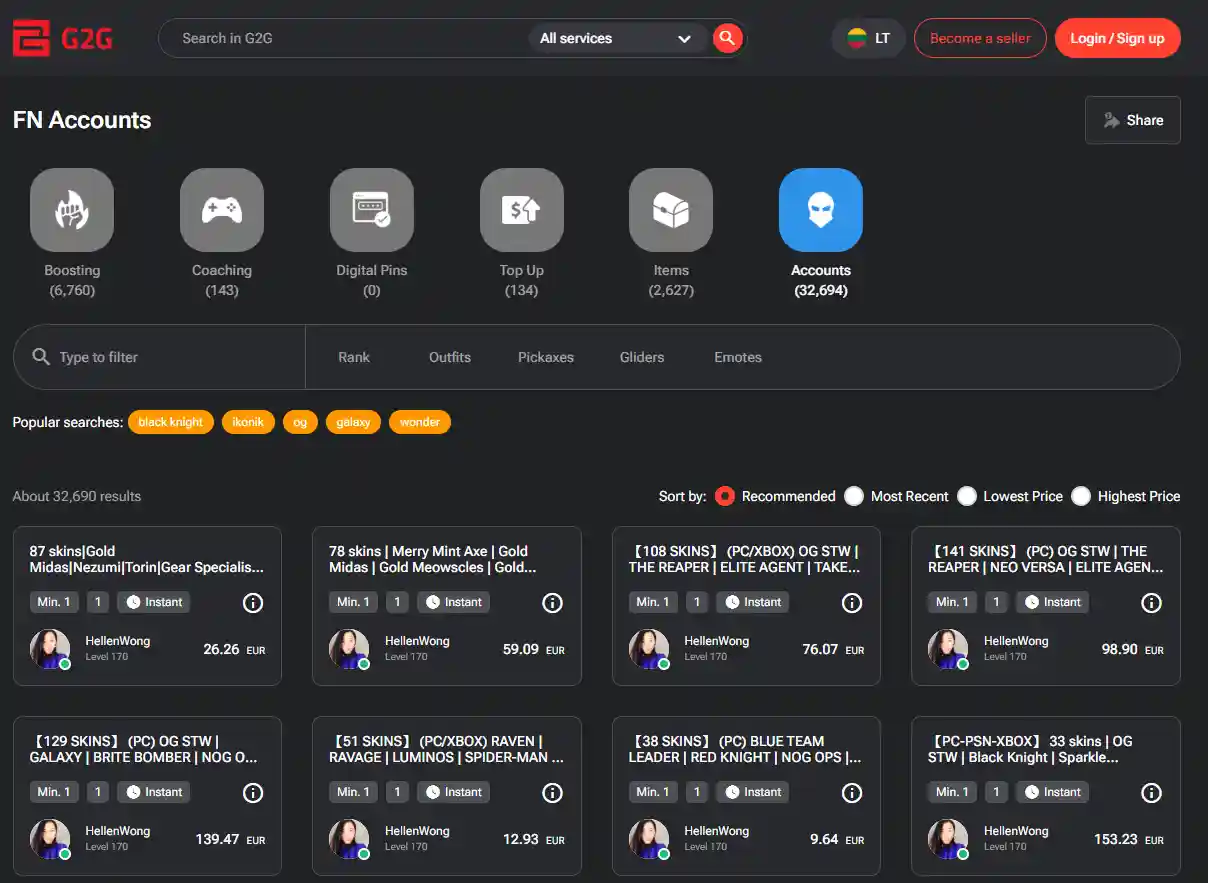Click the orange black knight tag

coord(171,422)
